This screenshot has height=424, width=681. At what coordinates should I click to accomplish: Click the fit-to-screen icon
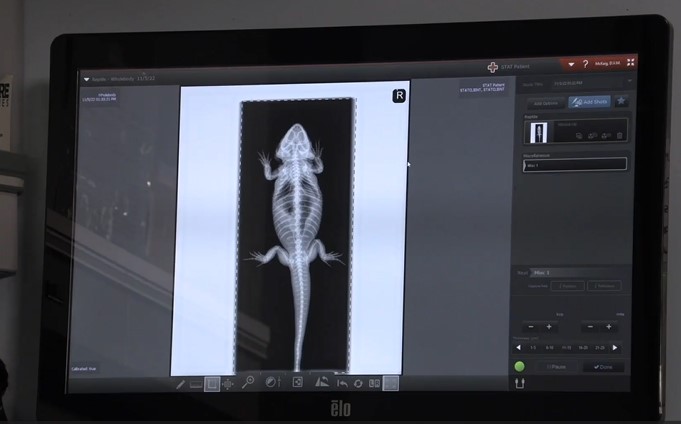298,382
